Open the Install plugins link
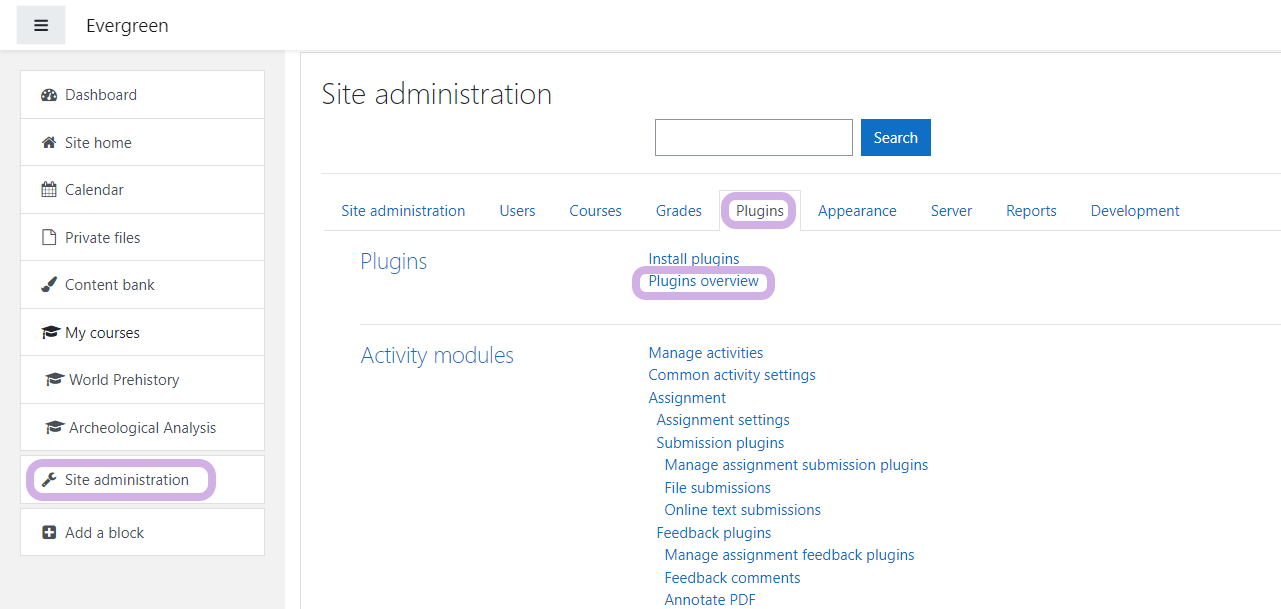Screen dimensions: 1281x609 pyautogui.click(x=693, y=259)
